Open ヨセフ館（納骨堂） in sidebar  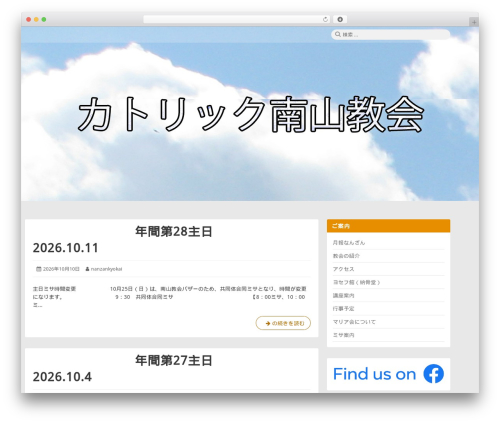tap(356, 282)
